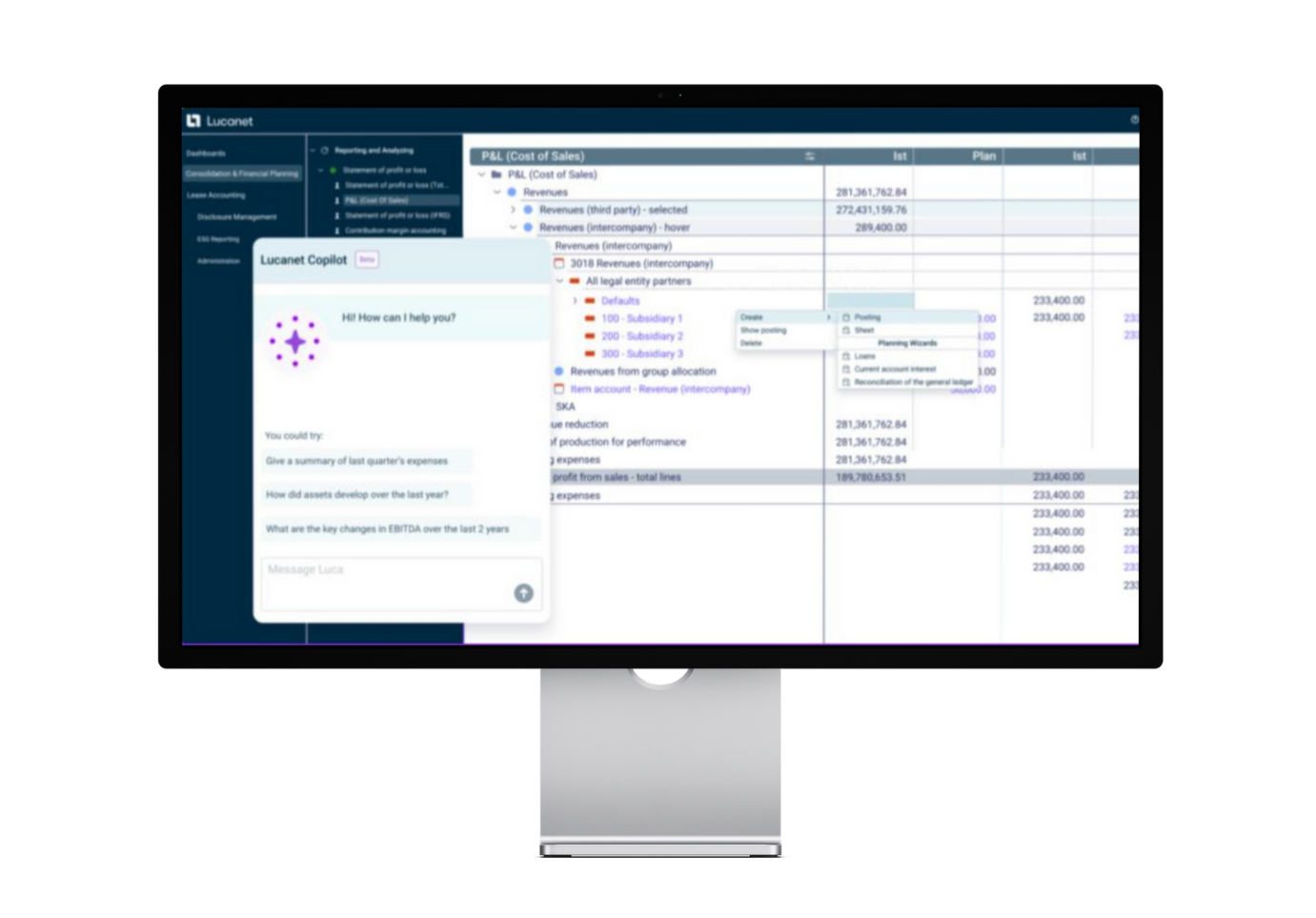The height and width of the screenshot is (918, 1316).
Task: Select Posting in the Create submenu
Action: tap(907, 317)
